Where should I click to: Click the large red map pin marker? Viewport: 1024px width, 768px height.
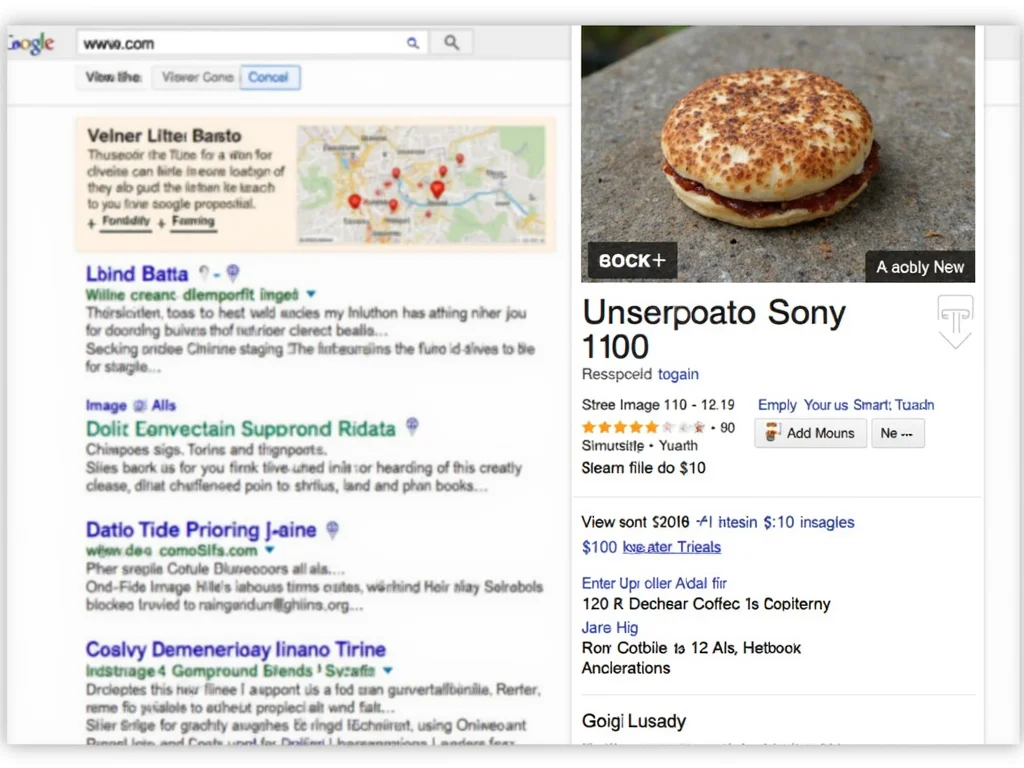(437, 189)
